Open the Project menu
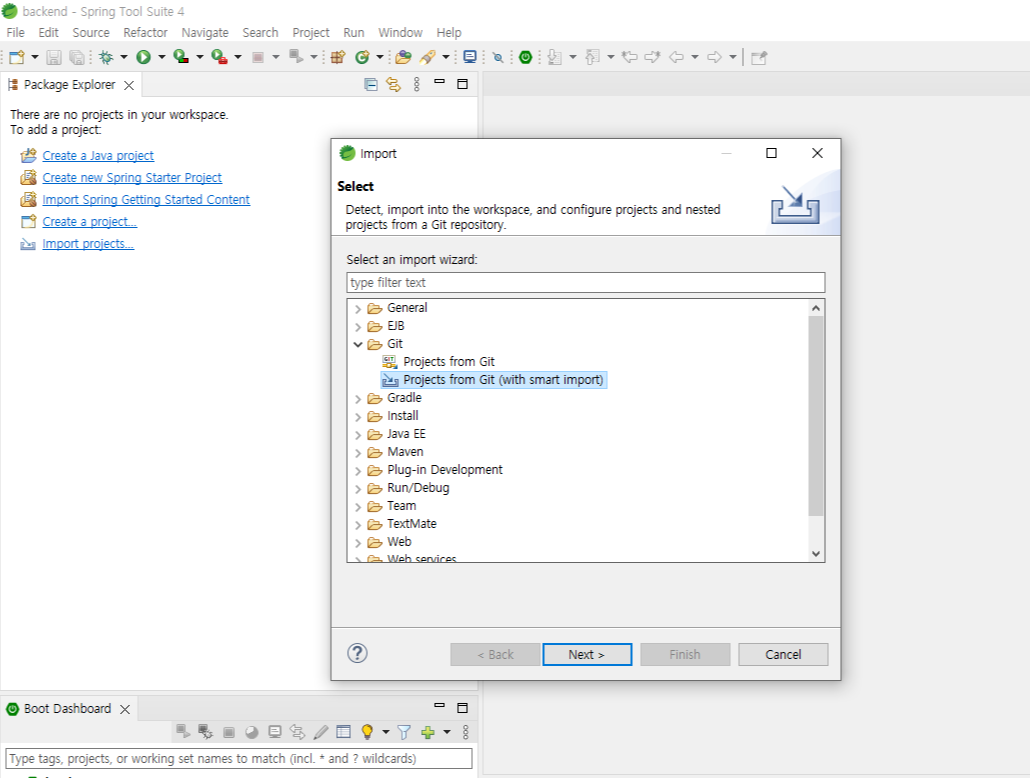Screen dimensions: 1030x778 [x=311, y=32]
